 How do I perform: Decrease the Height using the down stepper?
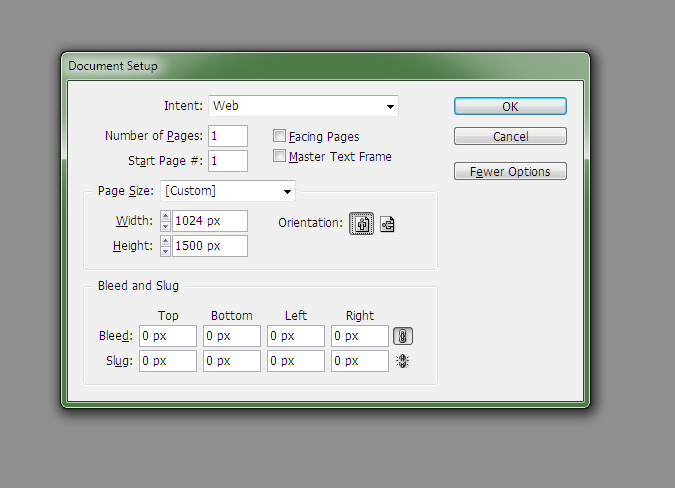tap(166, 251)
